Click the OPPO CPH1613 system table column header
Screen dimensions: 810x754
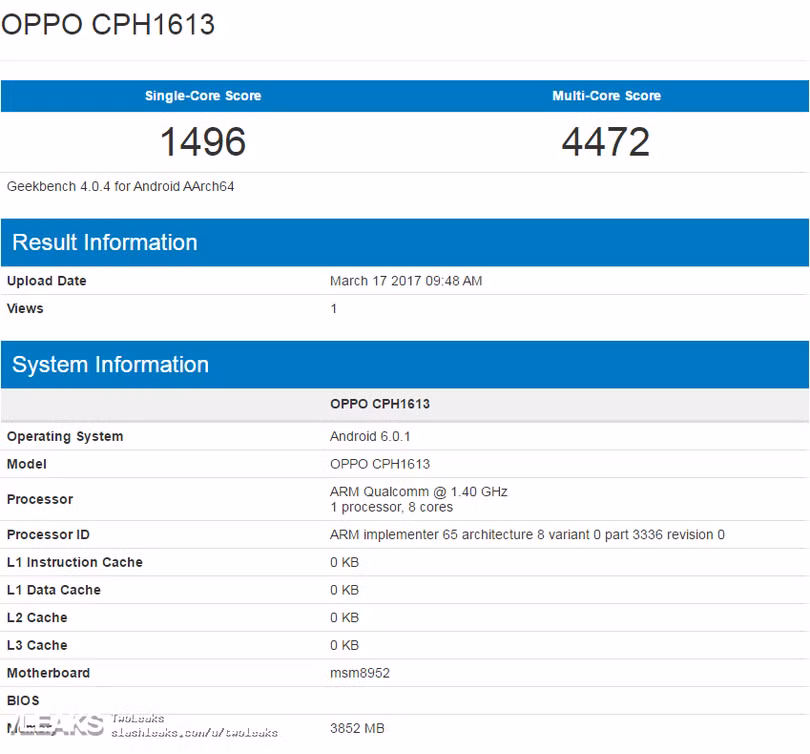(380, 404)
